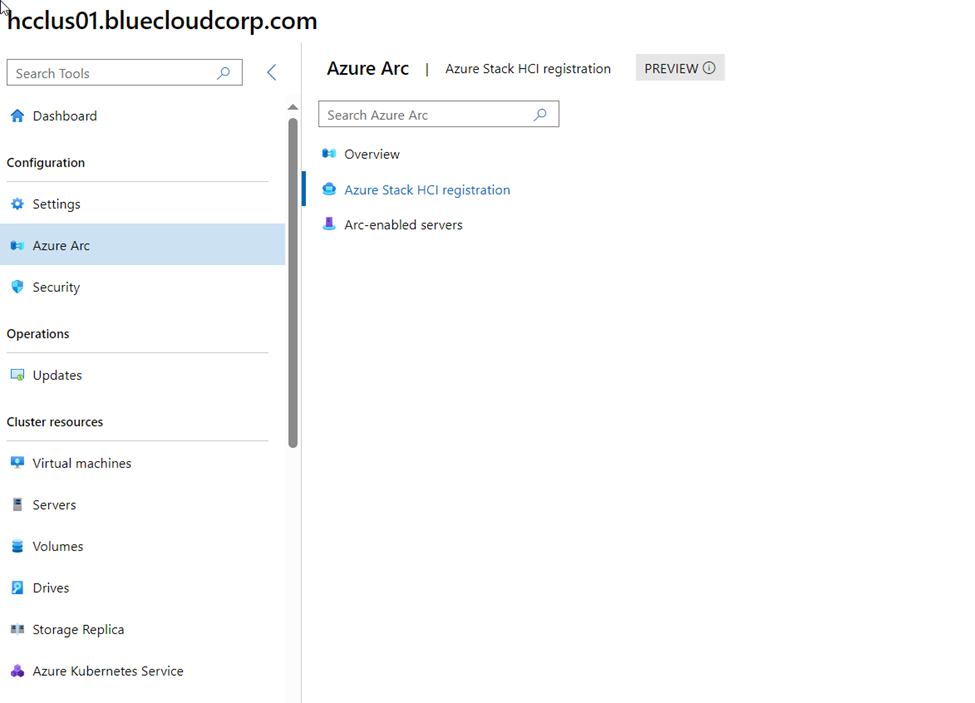Image resolution: width=975 pixels, height=703 pixels.
Task: Click the Azure Stack HCI registration icon
Action: (329, 189)
